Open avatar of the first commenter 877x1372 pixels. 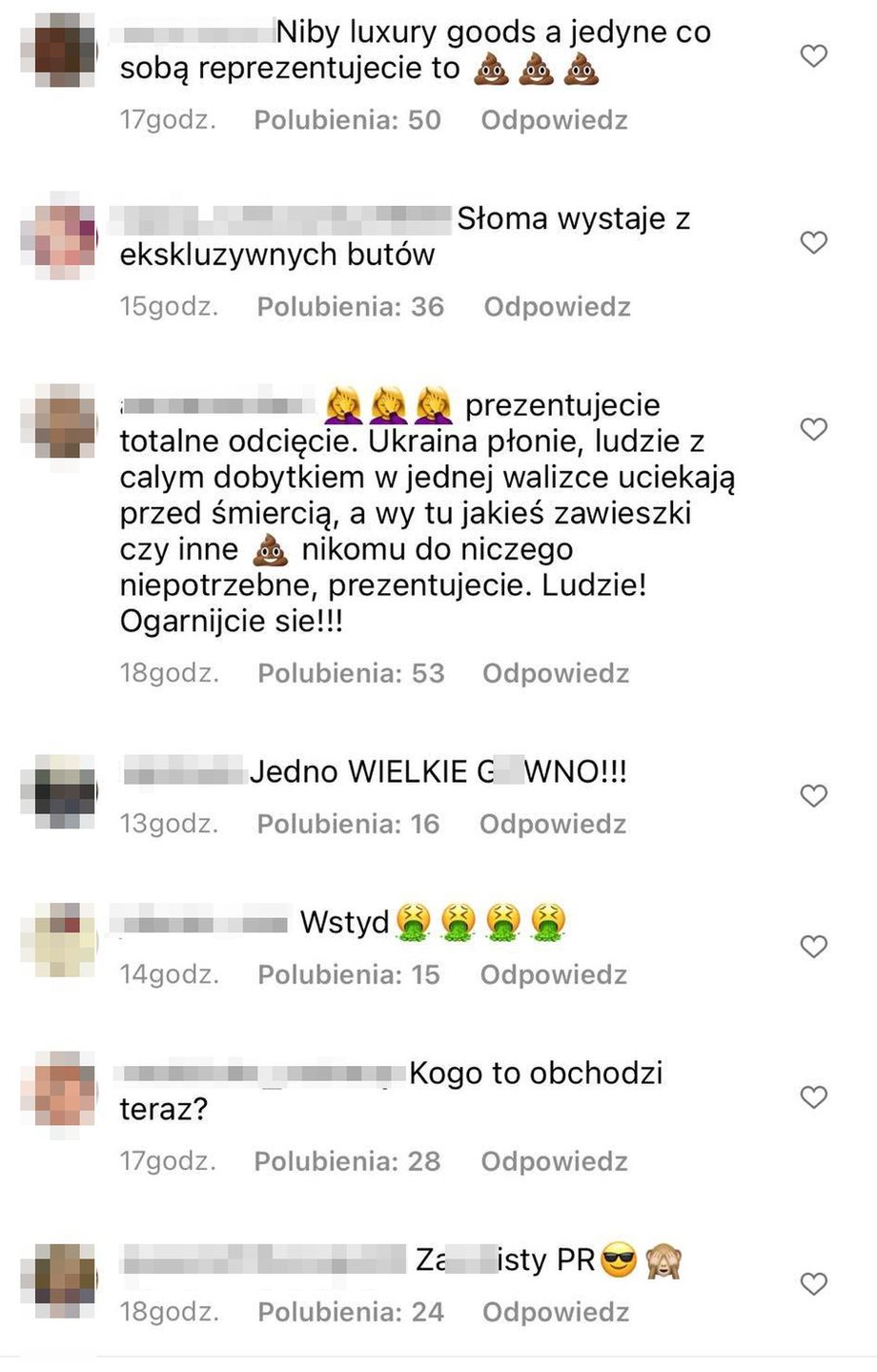tap(59, 50)
